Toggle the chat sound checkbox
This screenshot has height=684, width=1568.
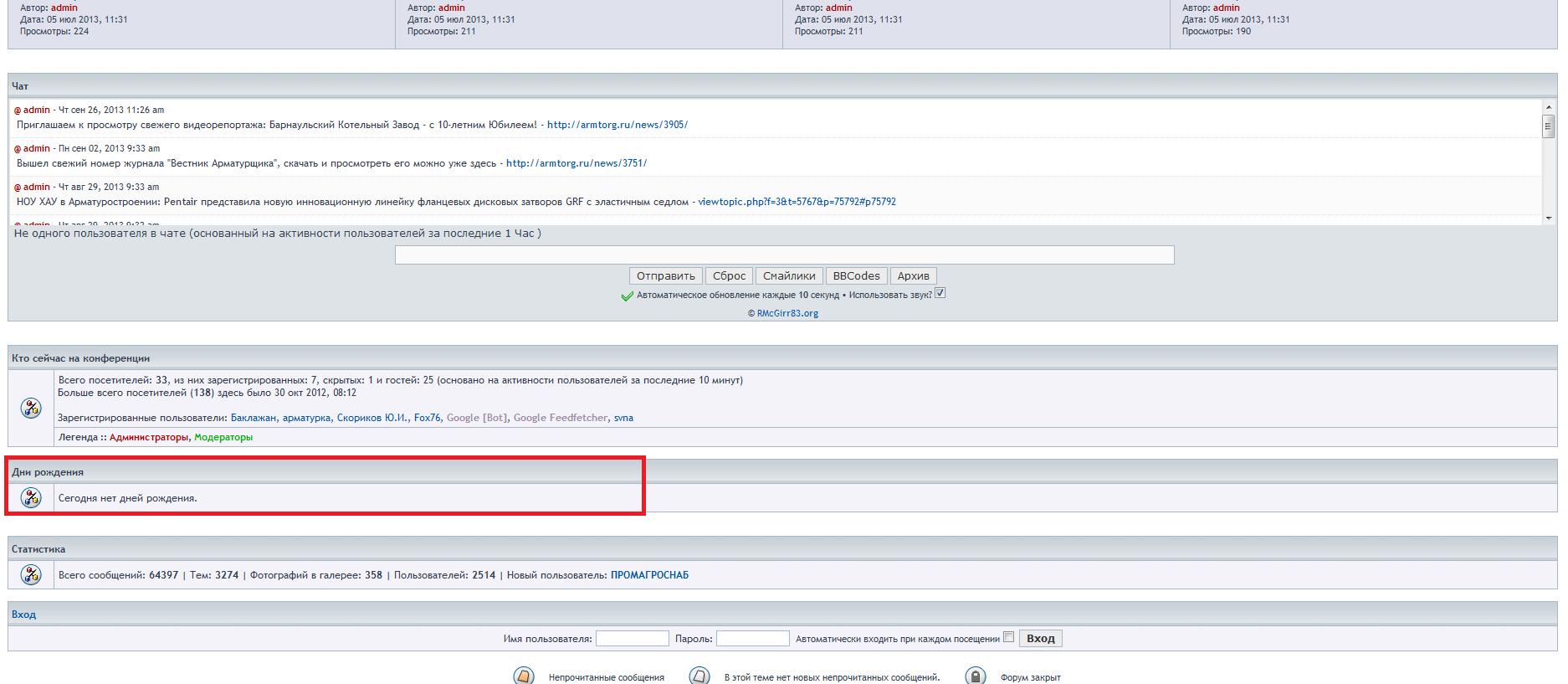coord(940,293)
